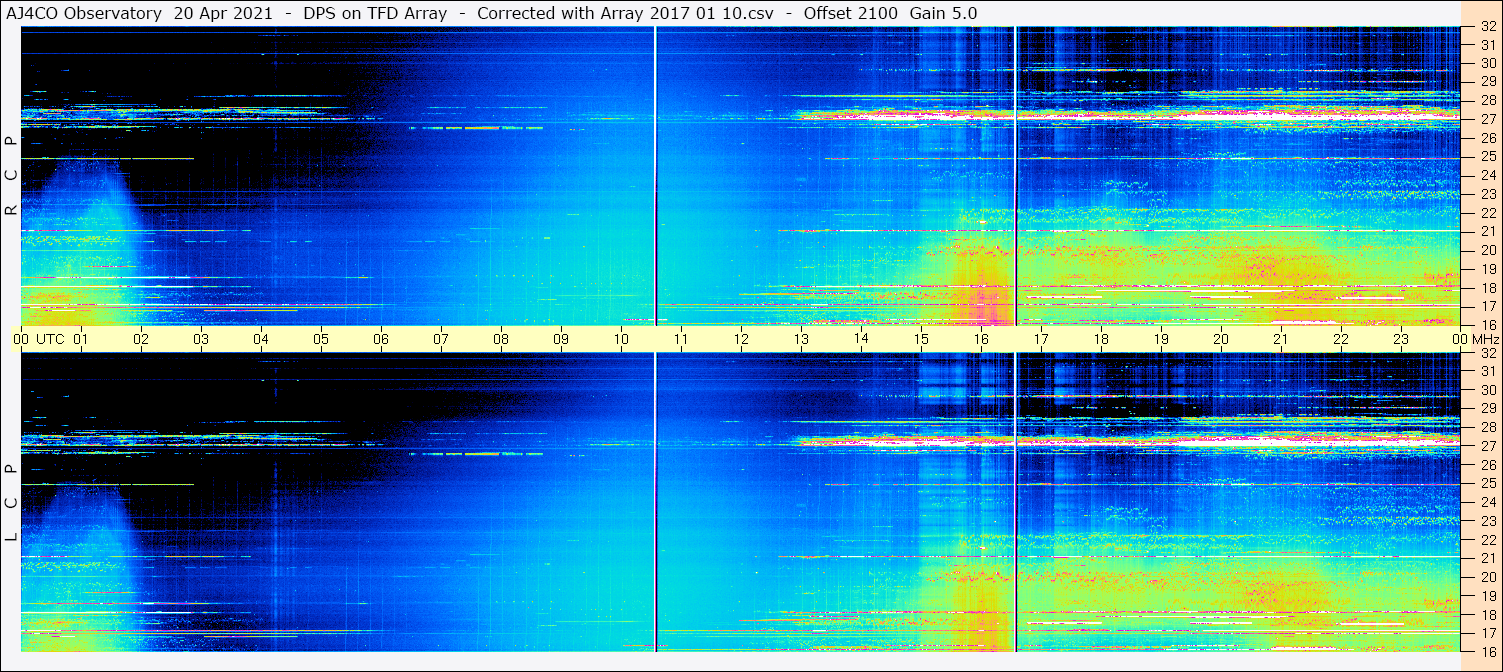Click hour 07 on the UTC axis
This screenshot has height=672, width=1503.
[x=441, y=339]
